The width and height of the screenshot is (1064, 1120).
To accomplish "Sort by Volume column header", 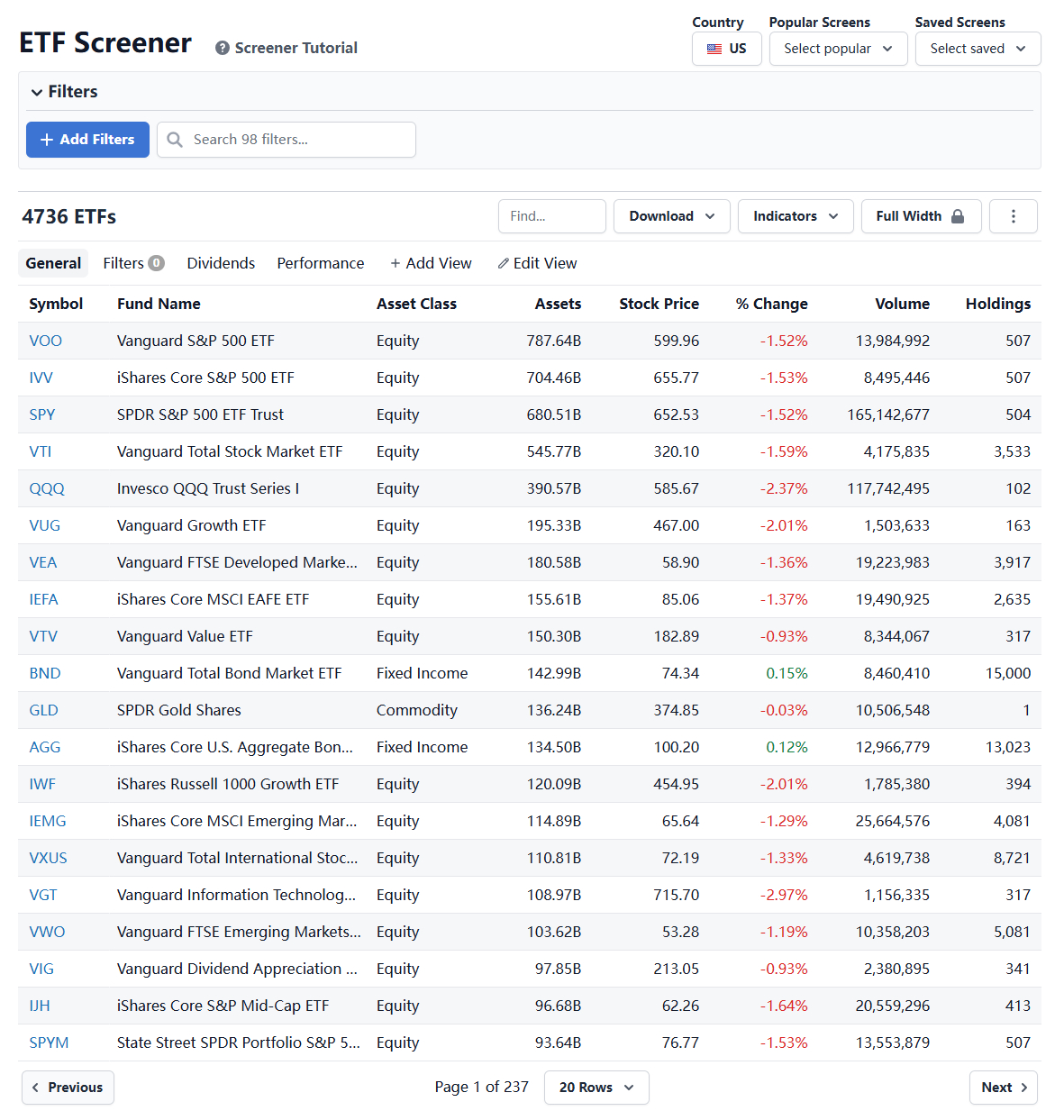I will pyautogui.click(x=902, y=304).
